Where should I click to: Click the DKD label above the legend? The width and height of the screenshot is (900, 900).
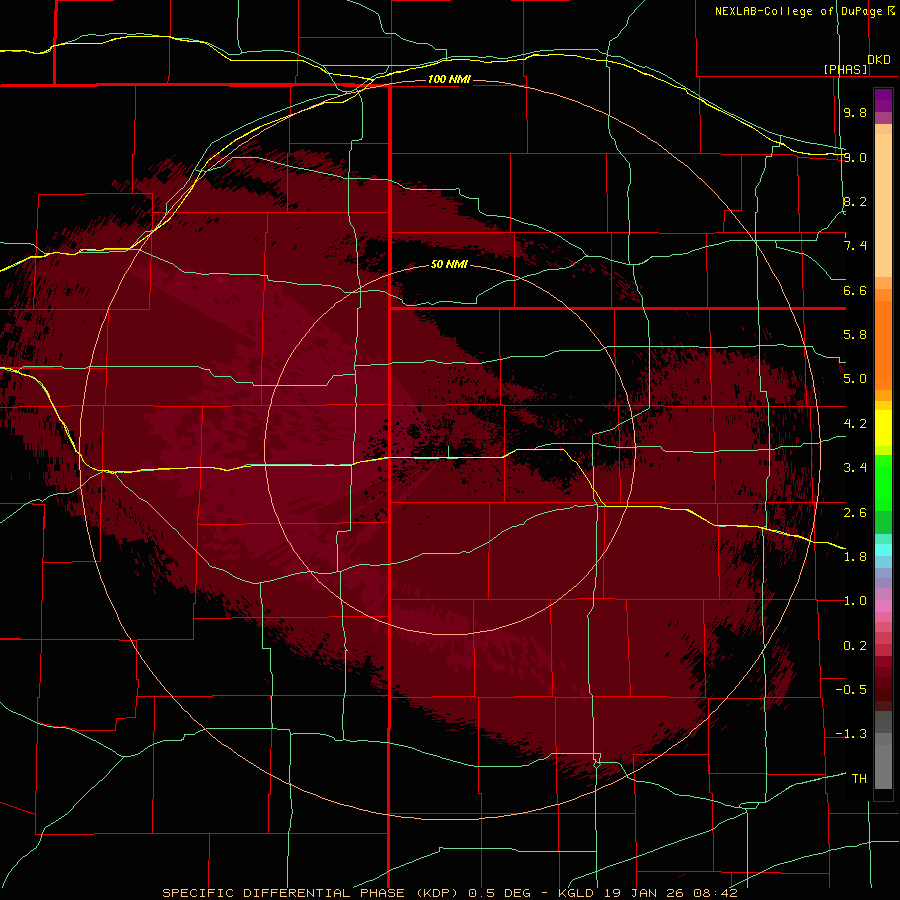click(879, 60)
